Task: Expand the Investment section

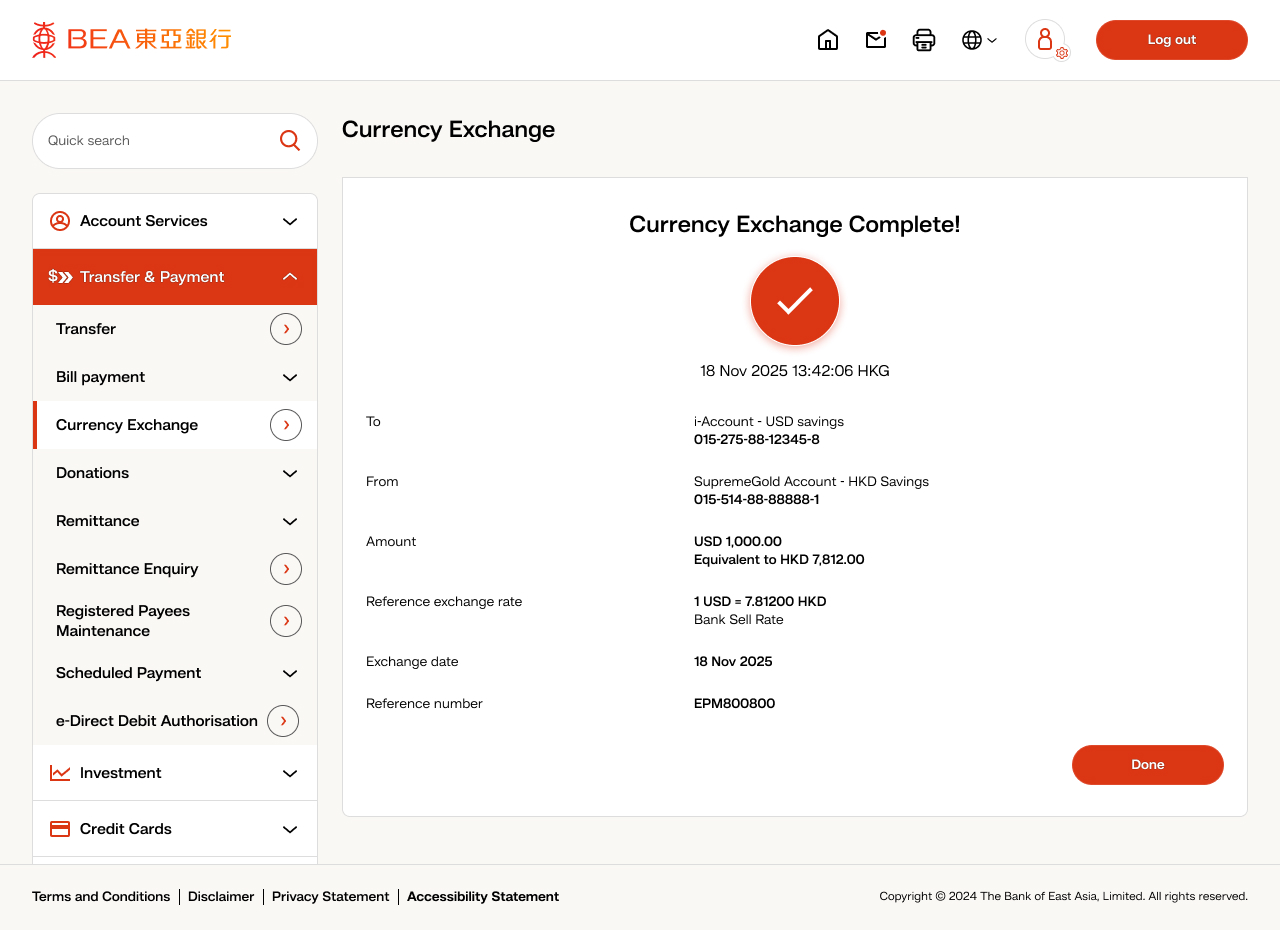Action: pyautogui.click(x=175, y=773)
